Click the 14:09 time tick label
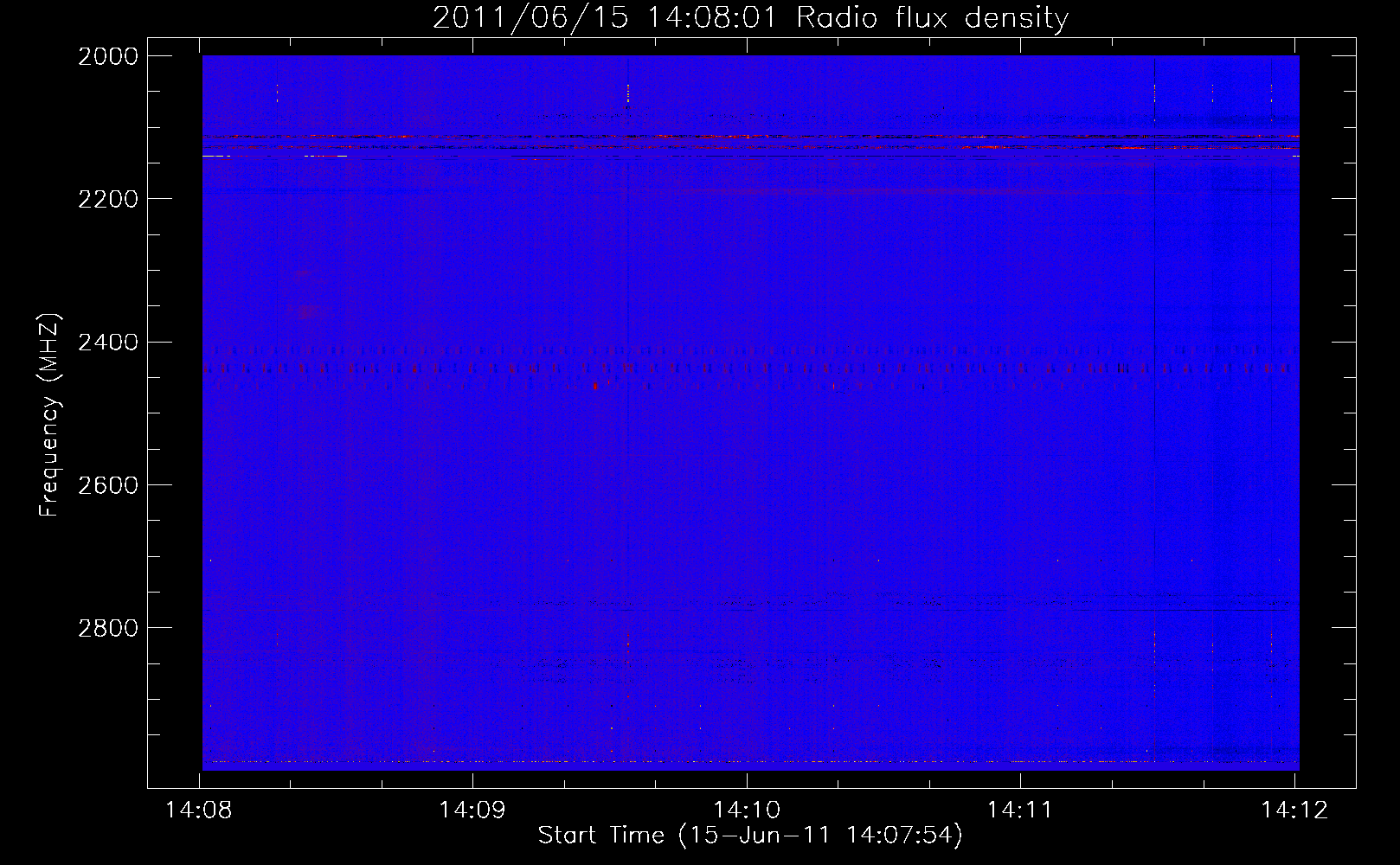 472,811
